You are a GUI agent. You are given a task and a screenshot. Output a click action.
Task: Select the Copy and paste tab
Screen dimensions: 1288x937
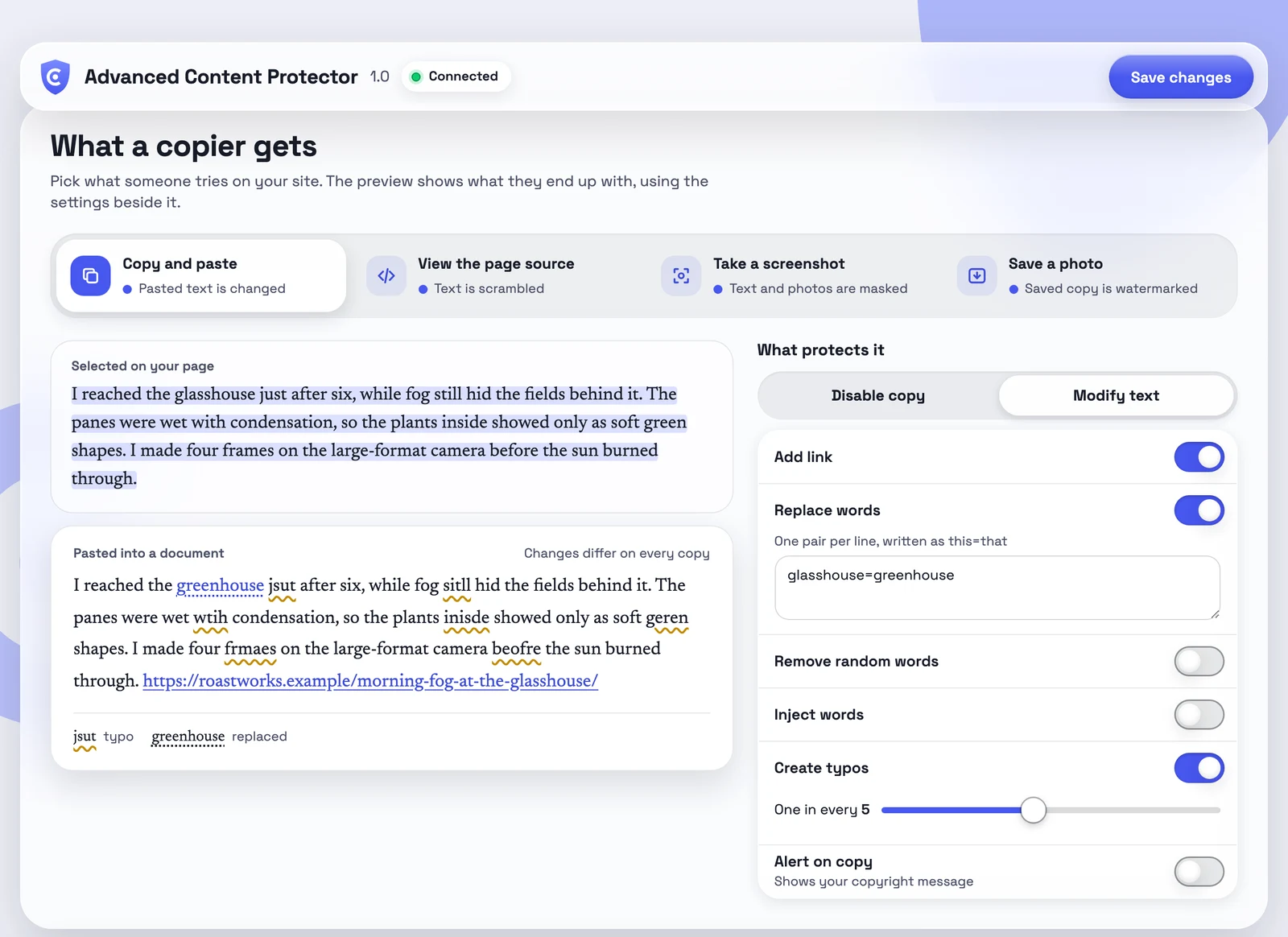201,276
